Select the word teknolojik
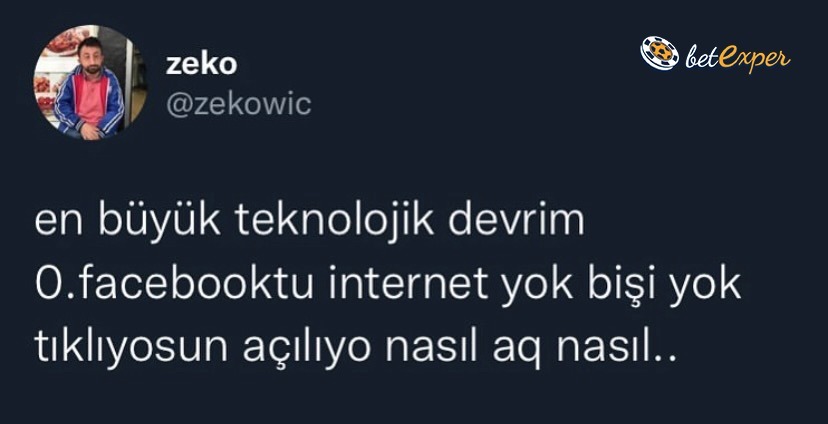The image size is (828, 424). click(x=335, y=220)
